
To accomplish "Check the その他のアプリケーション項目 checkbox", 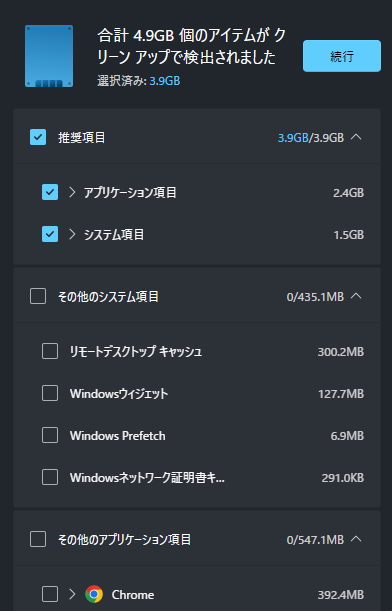I will pyautogui.click(x=38, y=539).
